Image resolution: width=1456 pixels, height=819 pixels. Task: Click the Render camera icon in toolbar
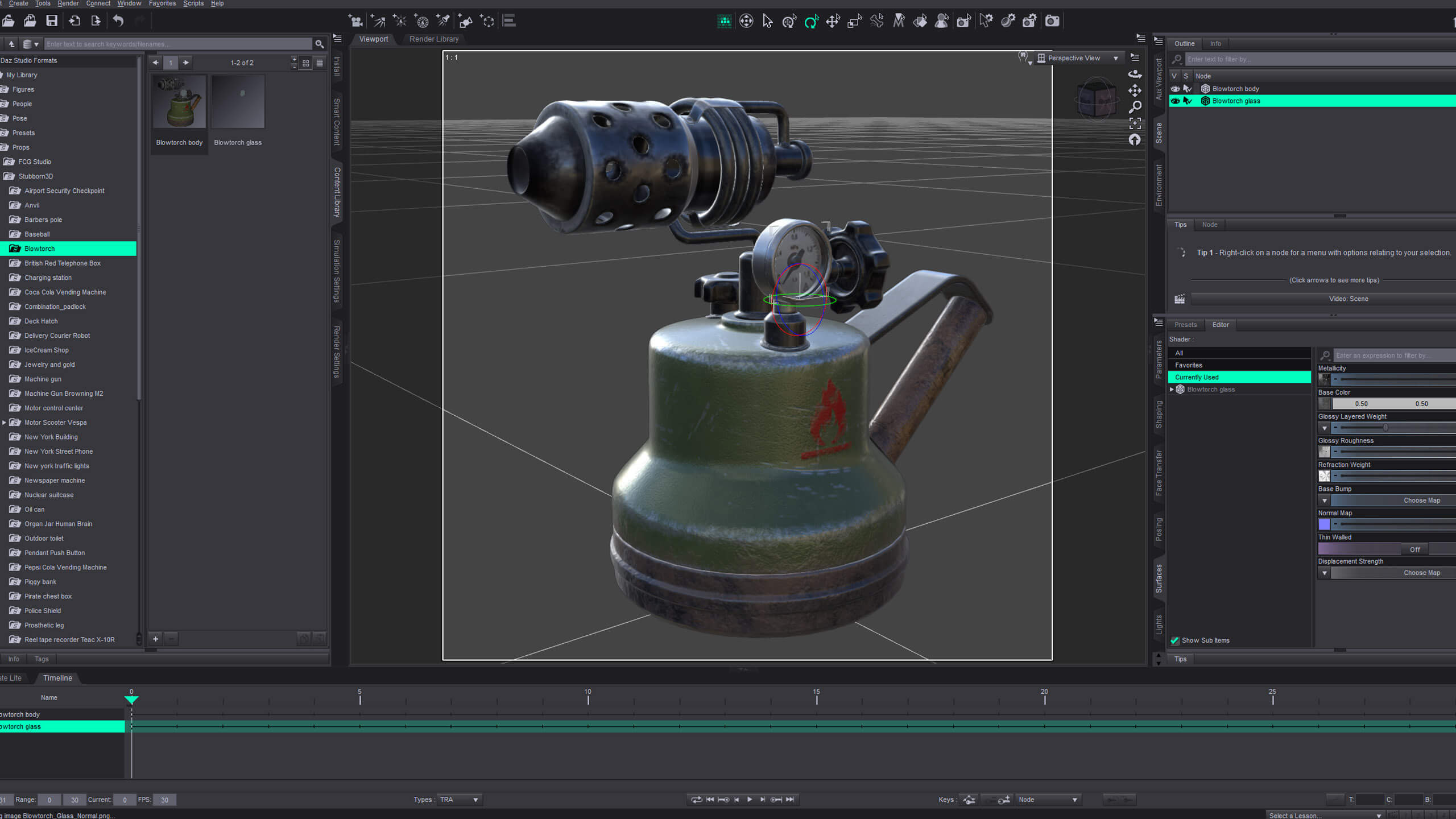tap(1052, 21)
